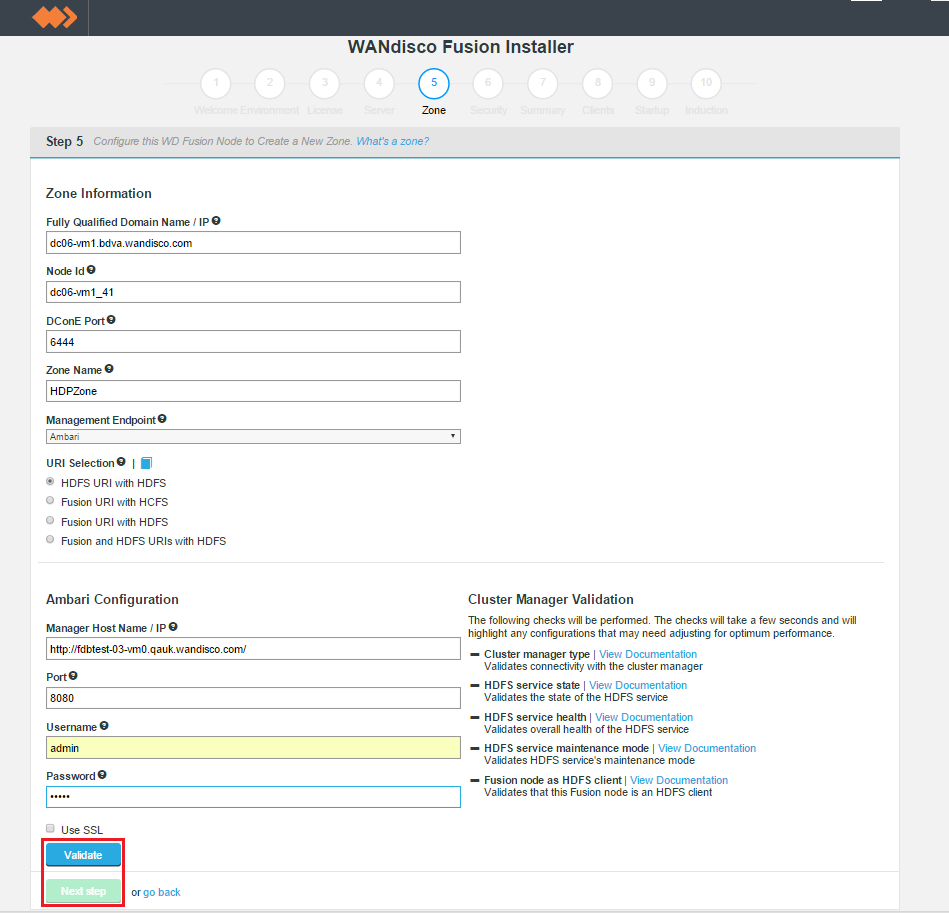Open help icon next to Manager Host Name
The height and width of the screenshot is (913, 949).
pyautogui.click(x=173, y=627)
